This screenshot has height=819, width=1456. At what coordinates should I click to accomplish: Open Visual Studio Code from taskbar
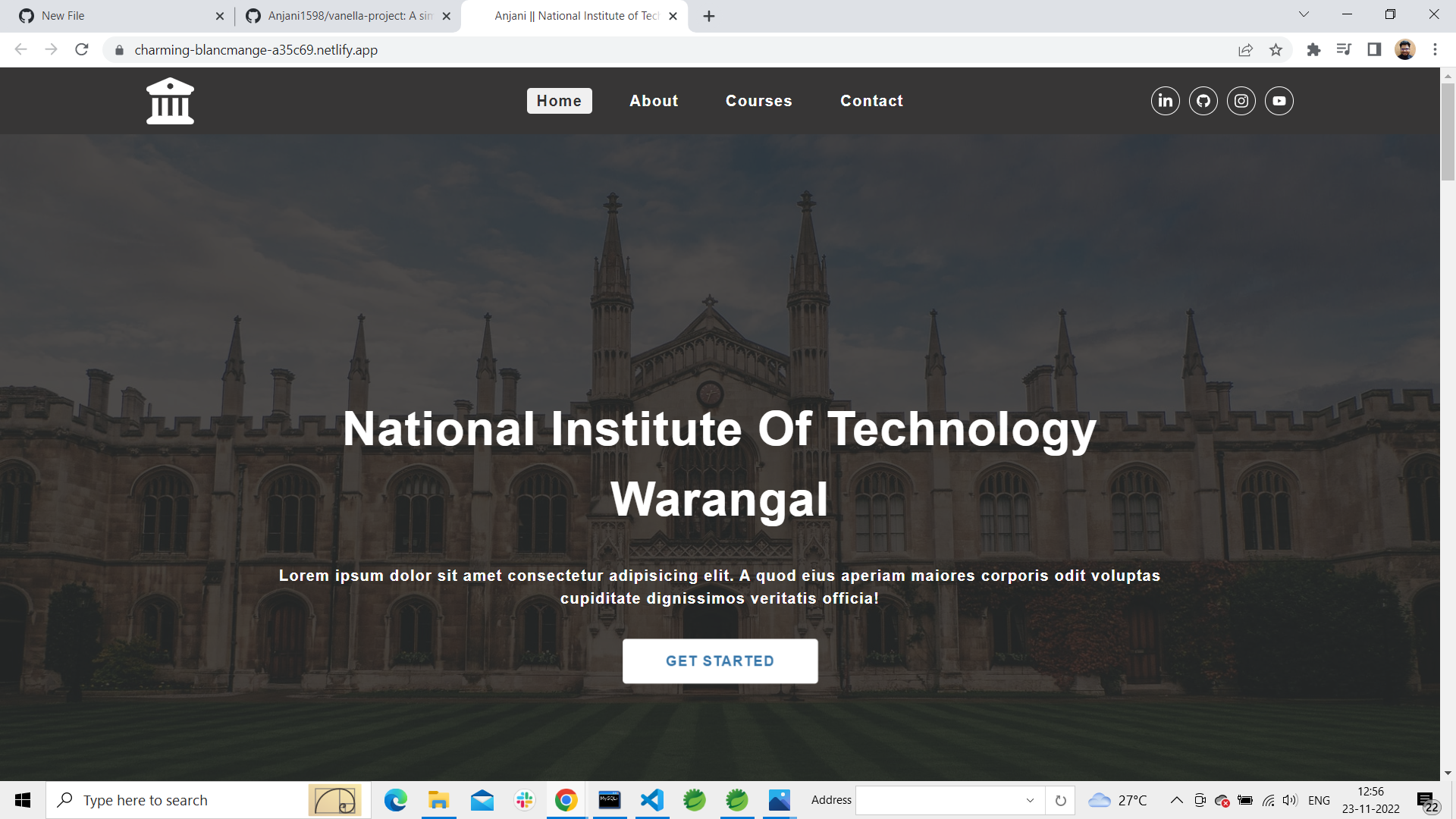pyautogui.click(x=651, y=800)
